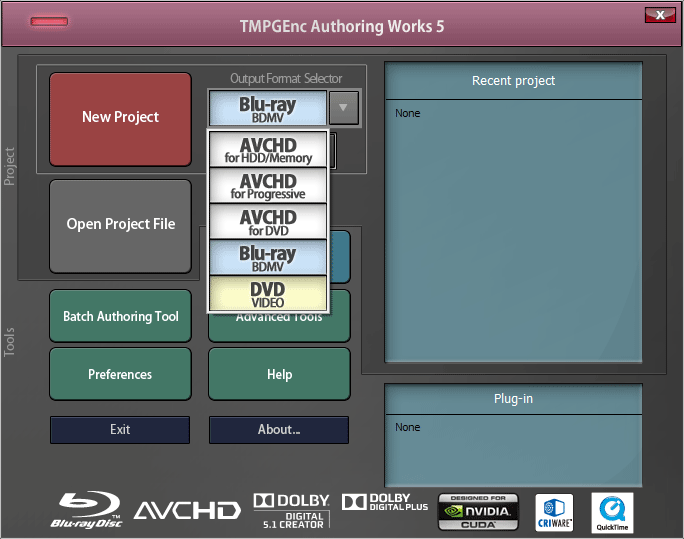Click Open Project File button
The height and width of the screenshot is (539, 684).
coord(120,226)
